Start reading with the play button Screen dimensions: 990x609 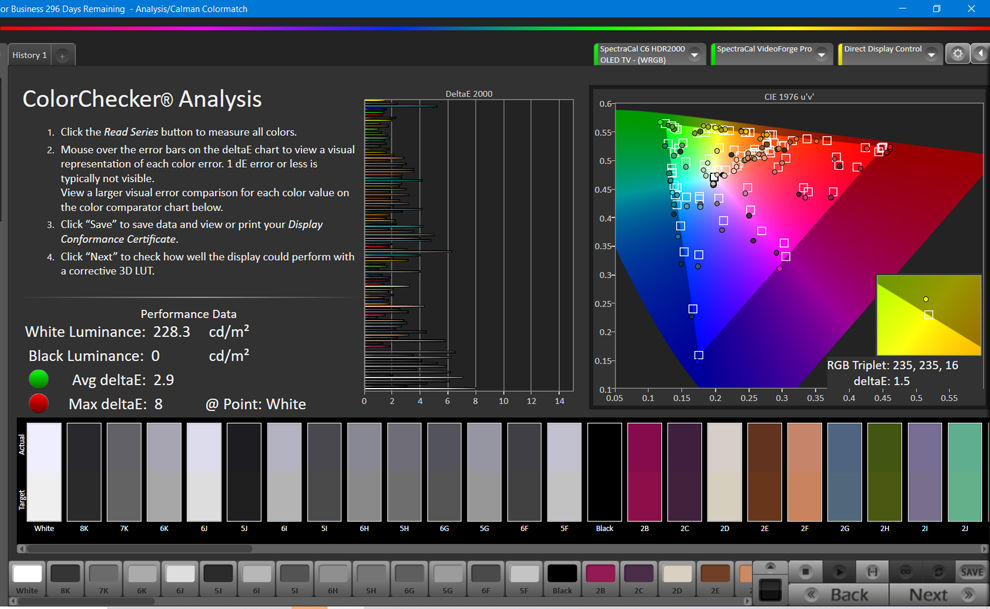[838, 571]
